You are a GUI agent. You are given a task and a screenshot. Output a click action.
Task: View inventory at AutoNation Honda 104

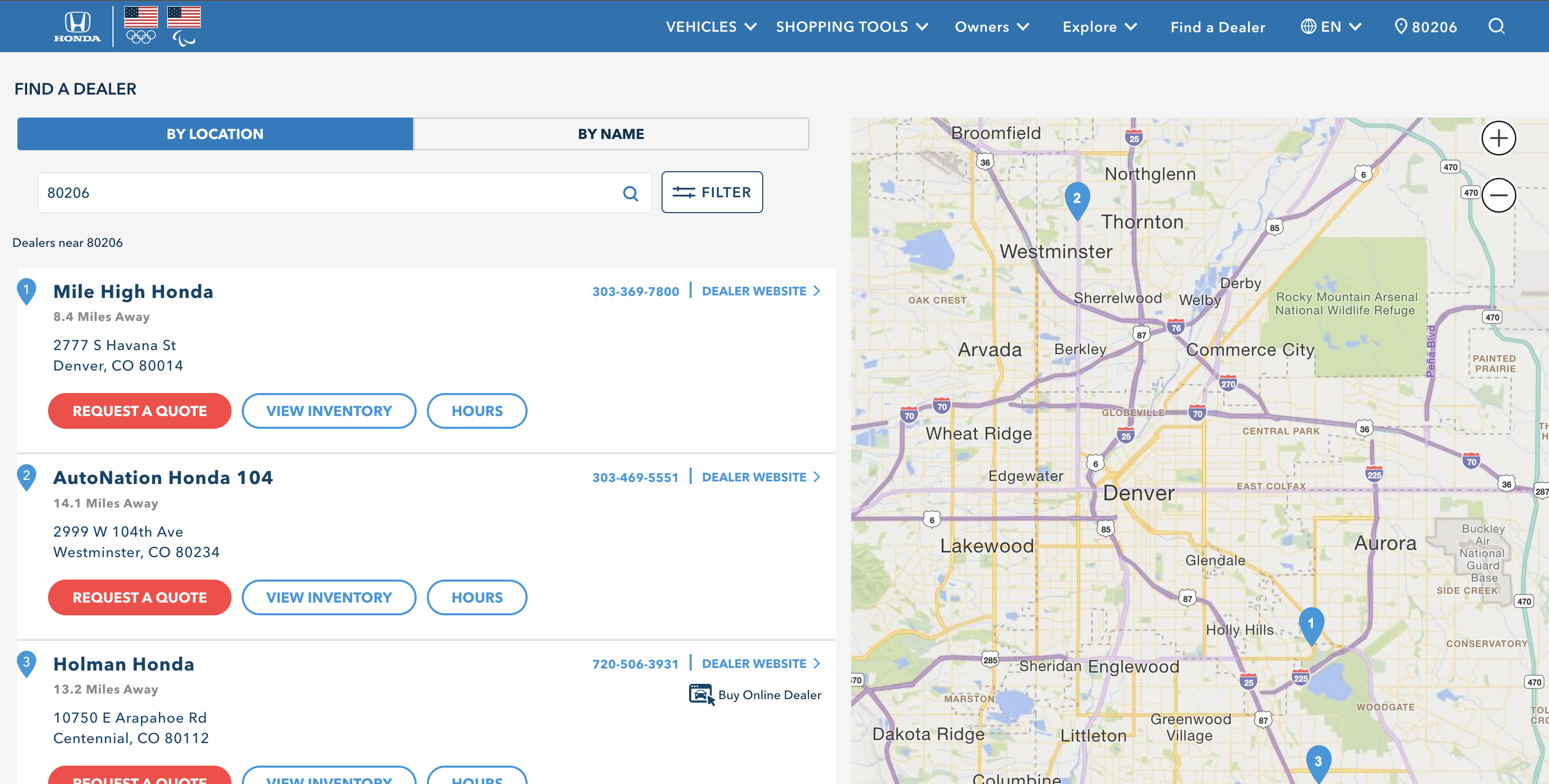click(x=329, y=597)
